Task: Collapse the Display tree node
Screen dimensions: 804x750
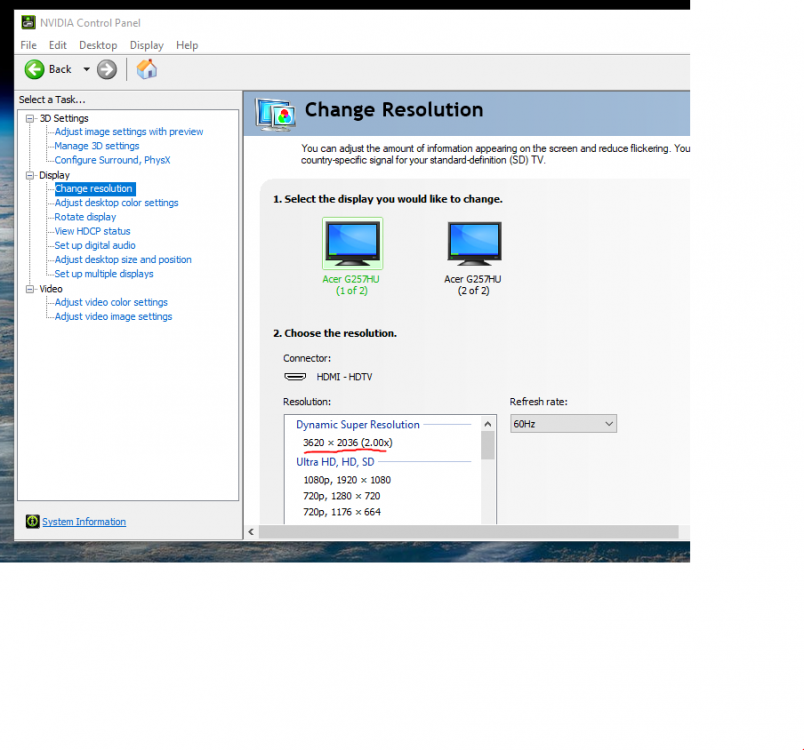Action: (30, 175)
